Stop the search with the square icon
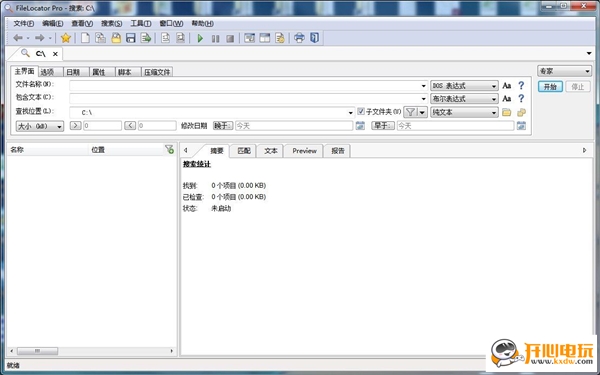This screenshot has width=600, height=375. click(x=230, y=38)
